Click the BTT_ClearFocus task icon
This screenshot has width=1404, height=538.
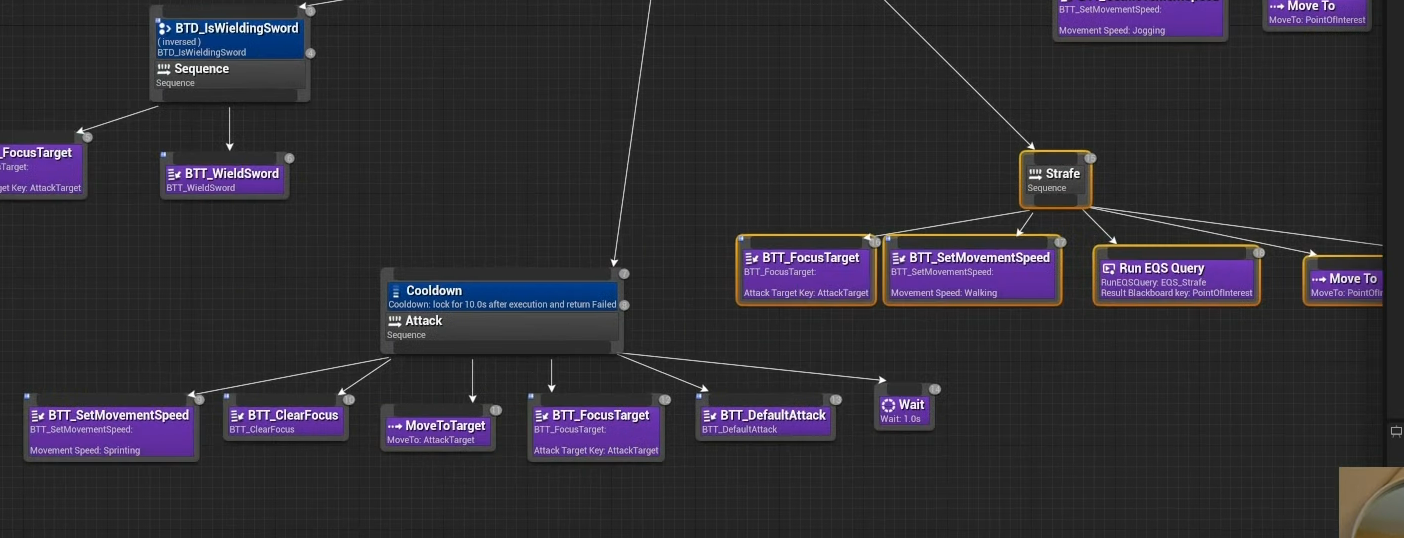(x=237, y=415)
